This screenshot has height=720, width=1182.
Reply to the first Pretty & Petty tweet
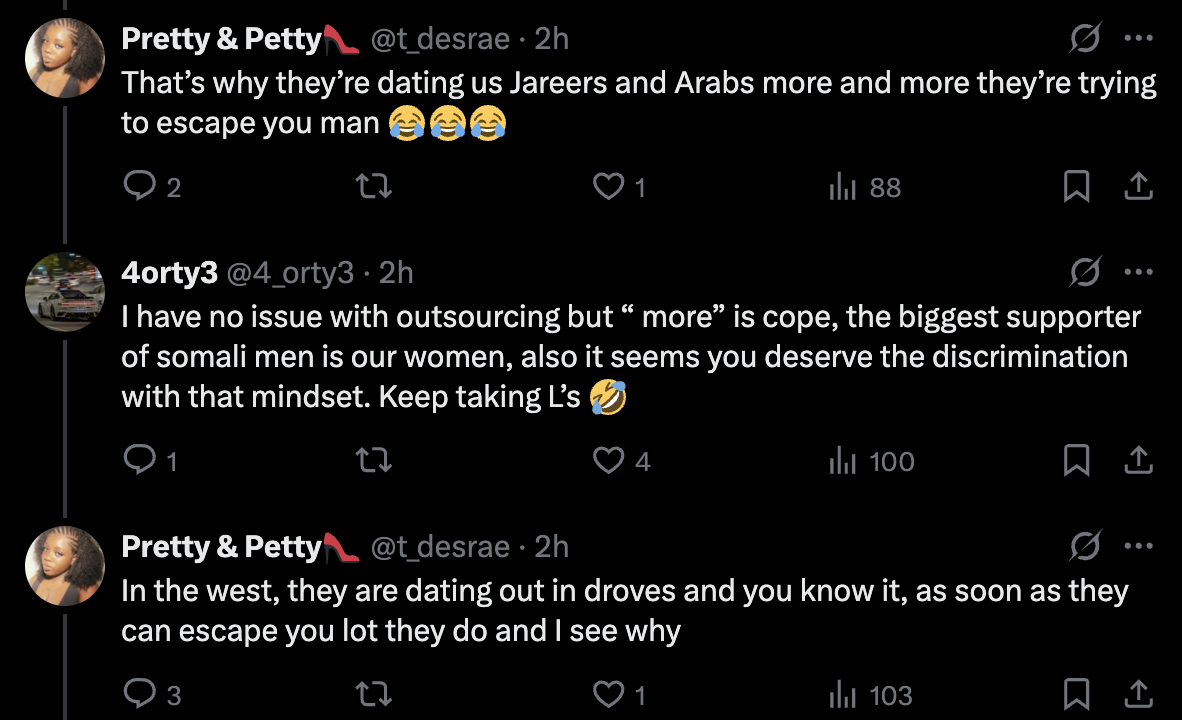click(x=139, y=187)
